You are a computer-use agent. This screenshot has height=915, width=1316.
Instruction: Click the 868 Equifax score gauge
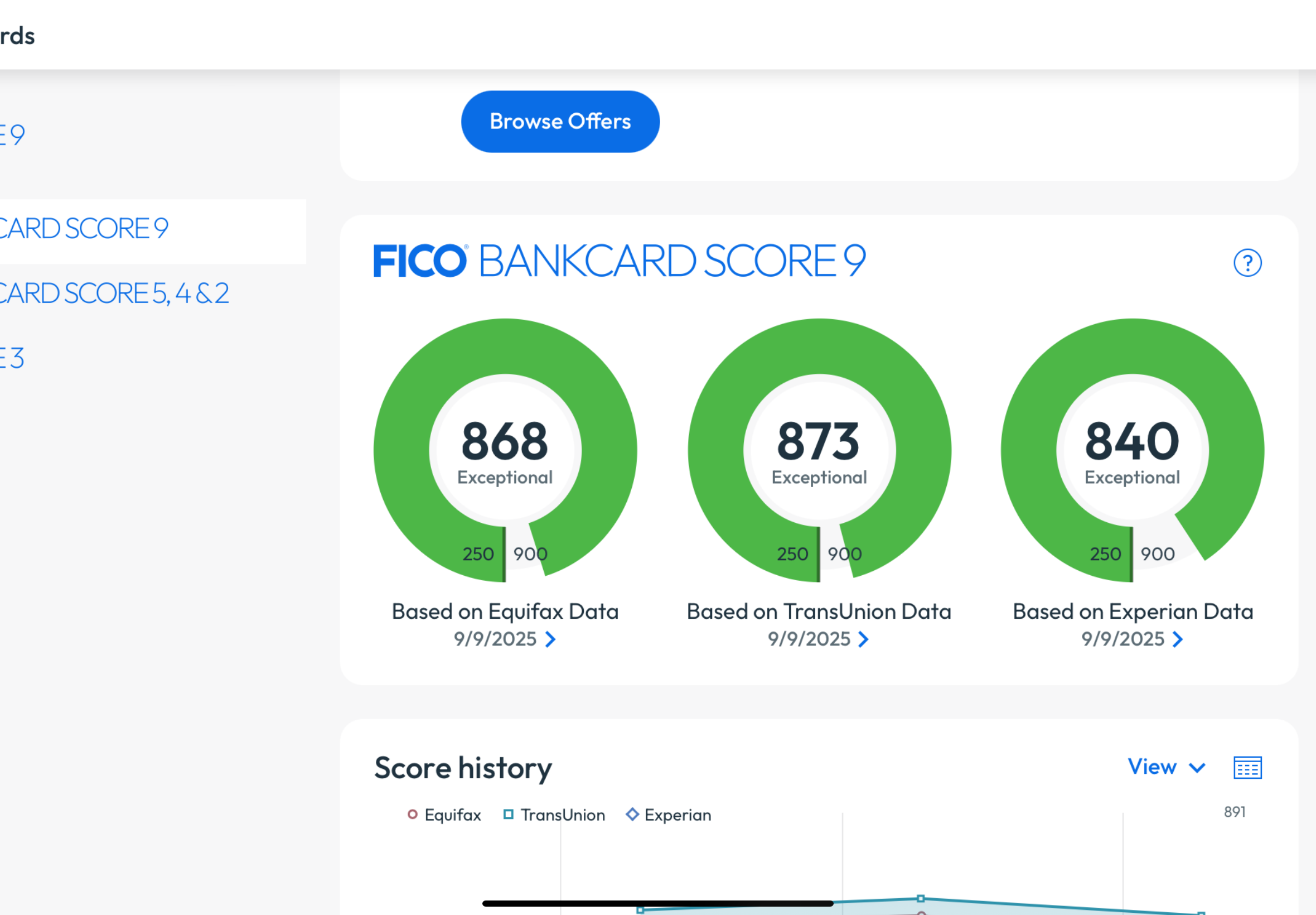(x=505, y=450)
